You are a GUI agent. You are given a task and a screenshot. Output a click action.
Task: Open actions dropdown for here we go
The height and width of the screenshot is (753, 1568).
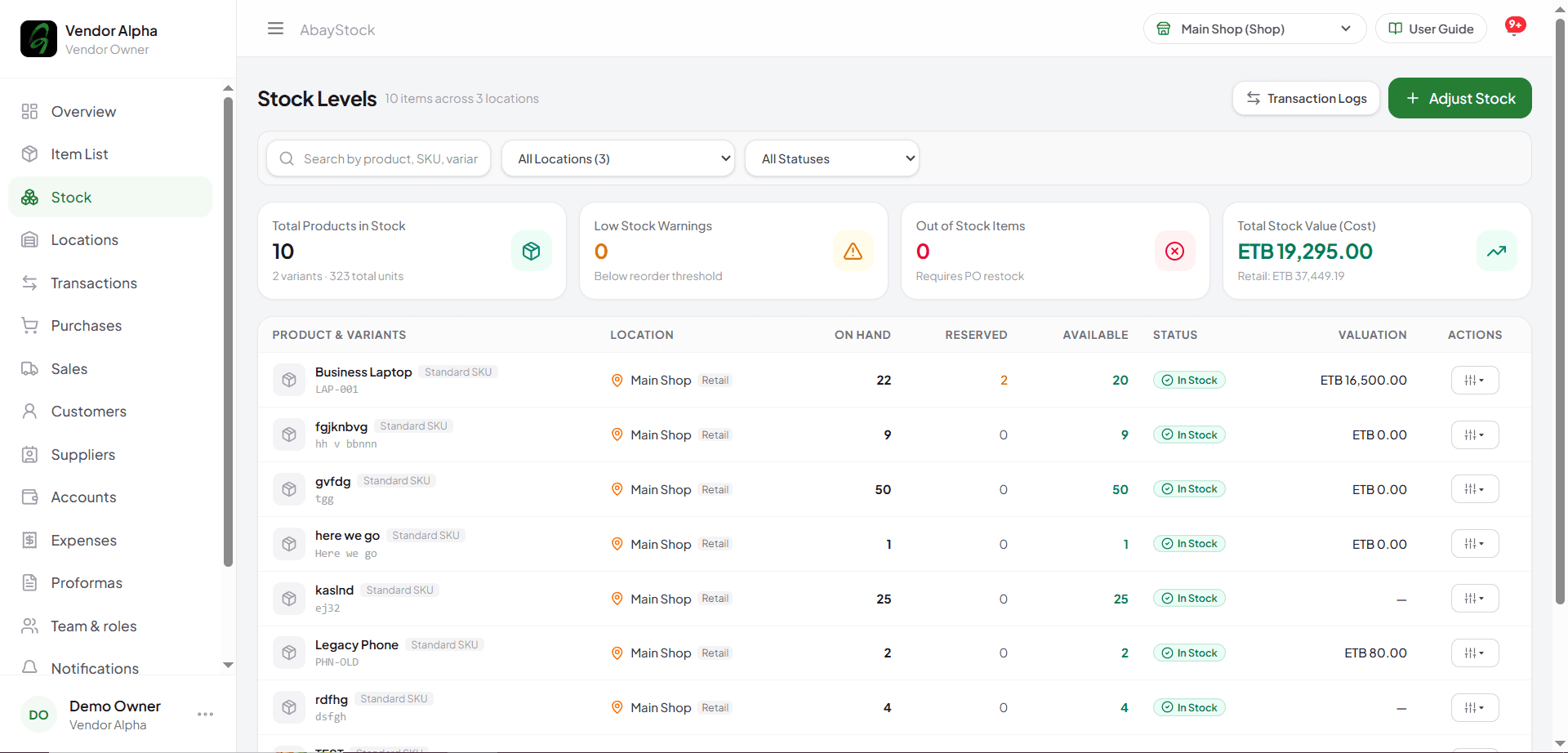click(x=1475, y=544)
